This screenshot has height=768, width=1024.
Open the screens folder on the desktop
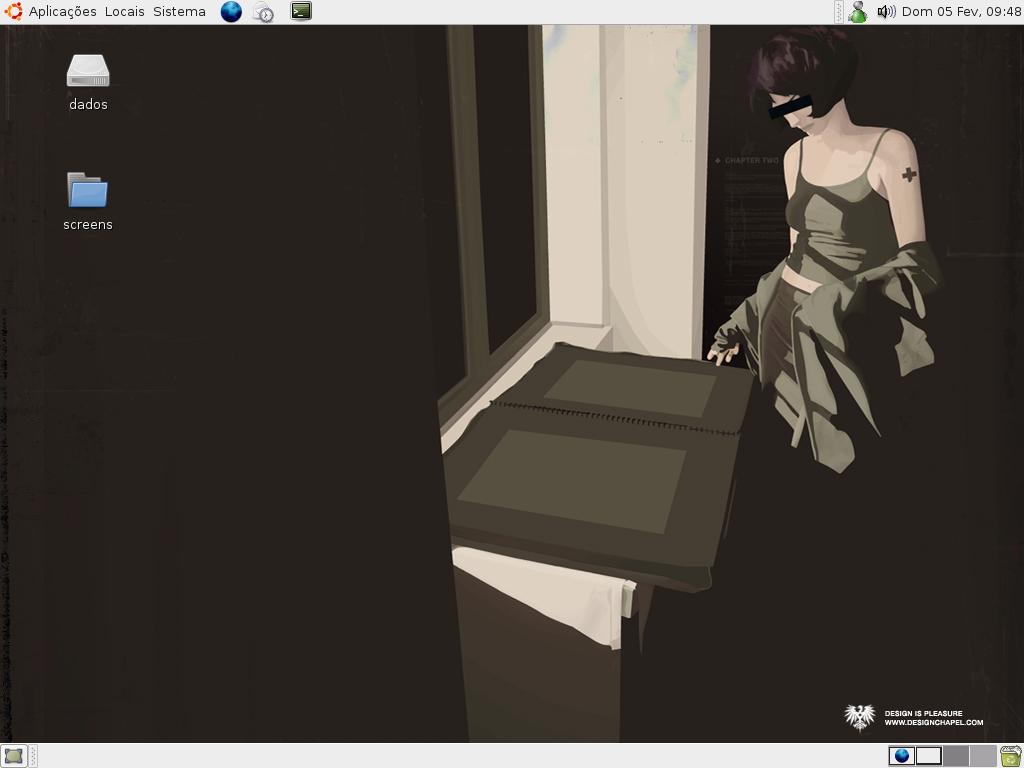[88, 202]
